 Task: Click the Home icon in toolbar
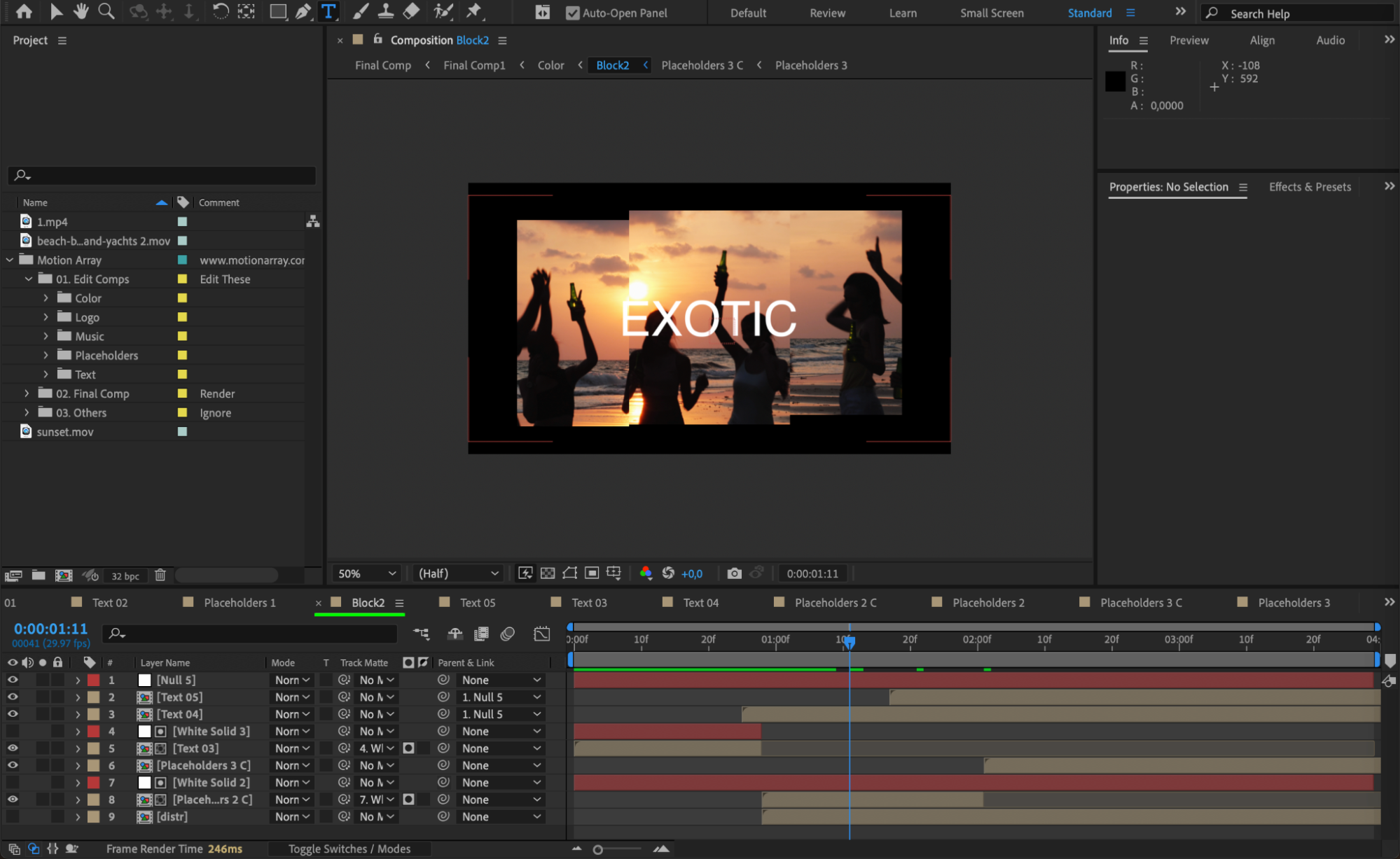[x=24, y=11]
